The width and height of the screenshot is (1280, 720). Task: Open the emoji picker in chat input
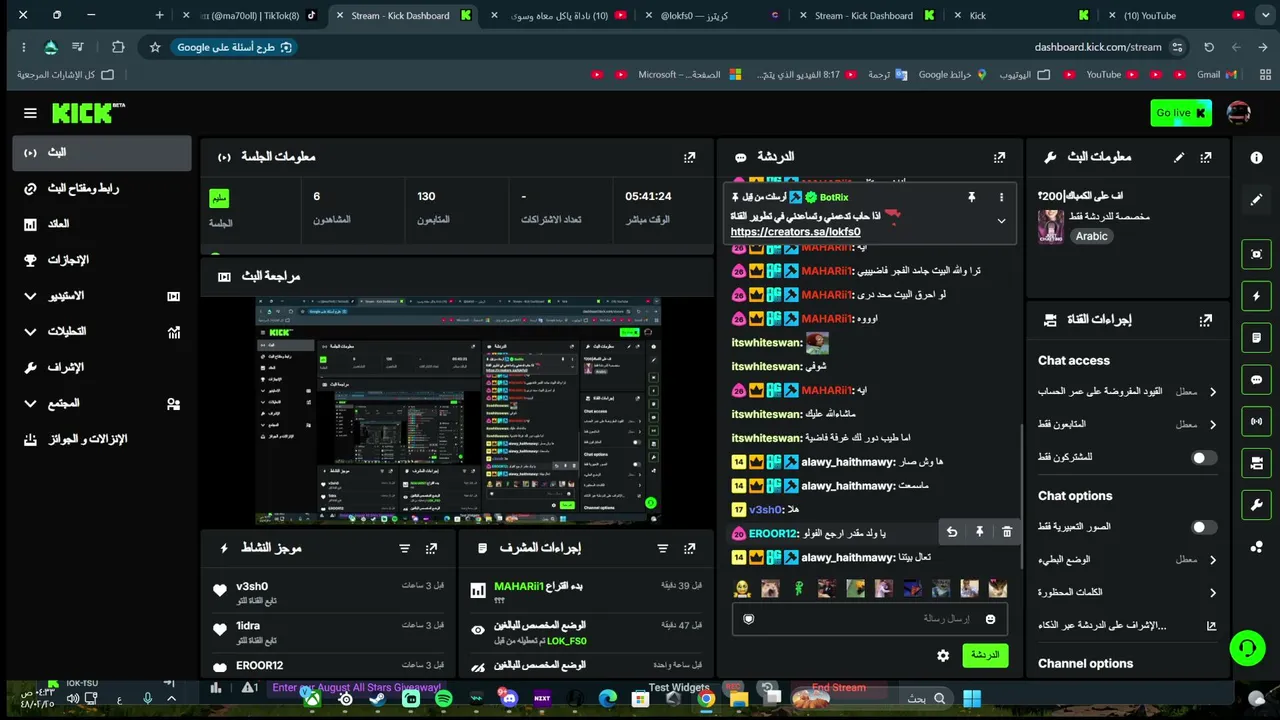(x=990, y=619)
